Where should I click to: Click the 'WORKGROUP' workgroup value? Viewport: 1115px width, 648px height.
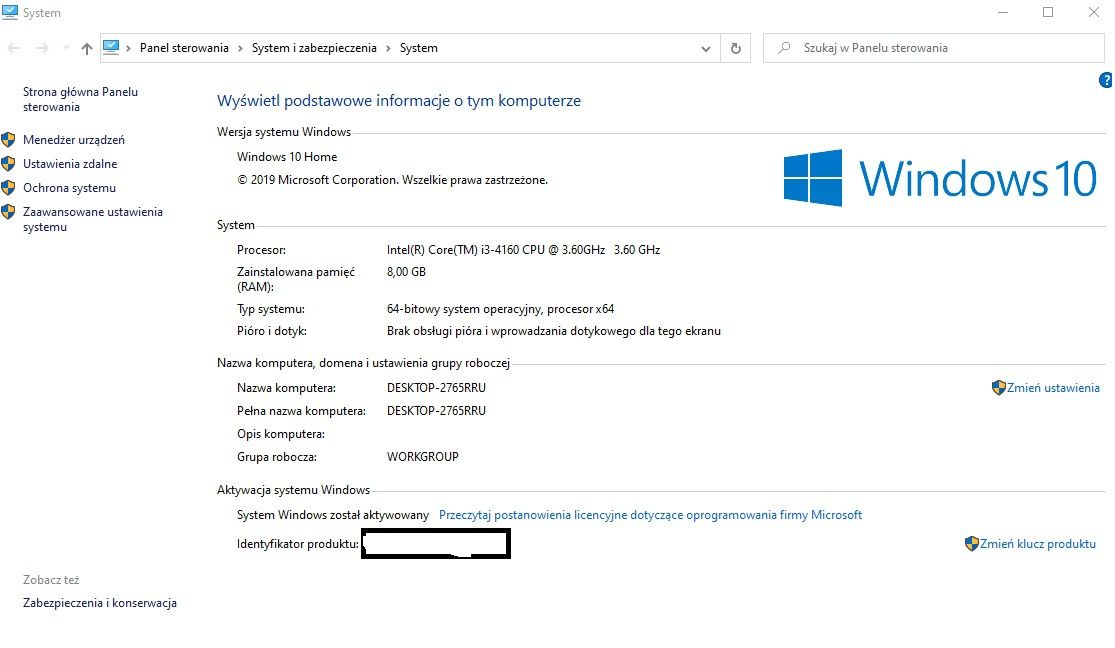pyautogui.click(x=423, y=457)
